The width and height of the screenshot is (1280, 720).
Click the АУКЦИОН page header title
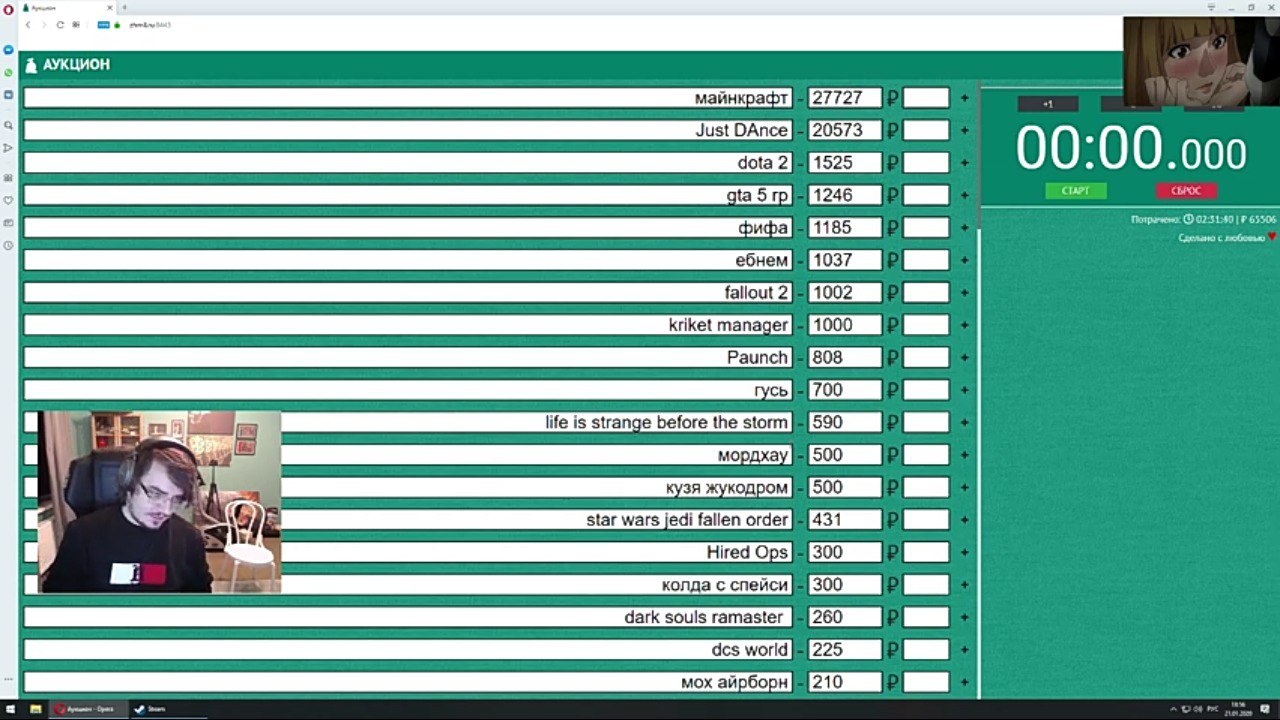[76, 64]
